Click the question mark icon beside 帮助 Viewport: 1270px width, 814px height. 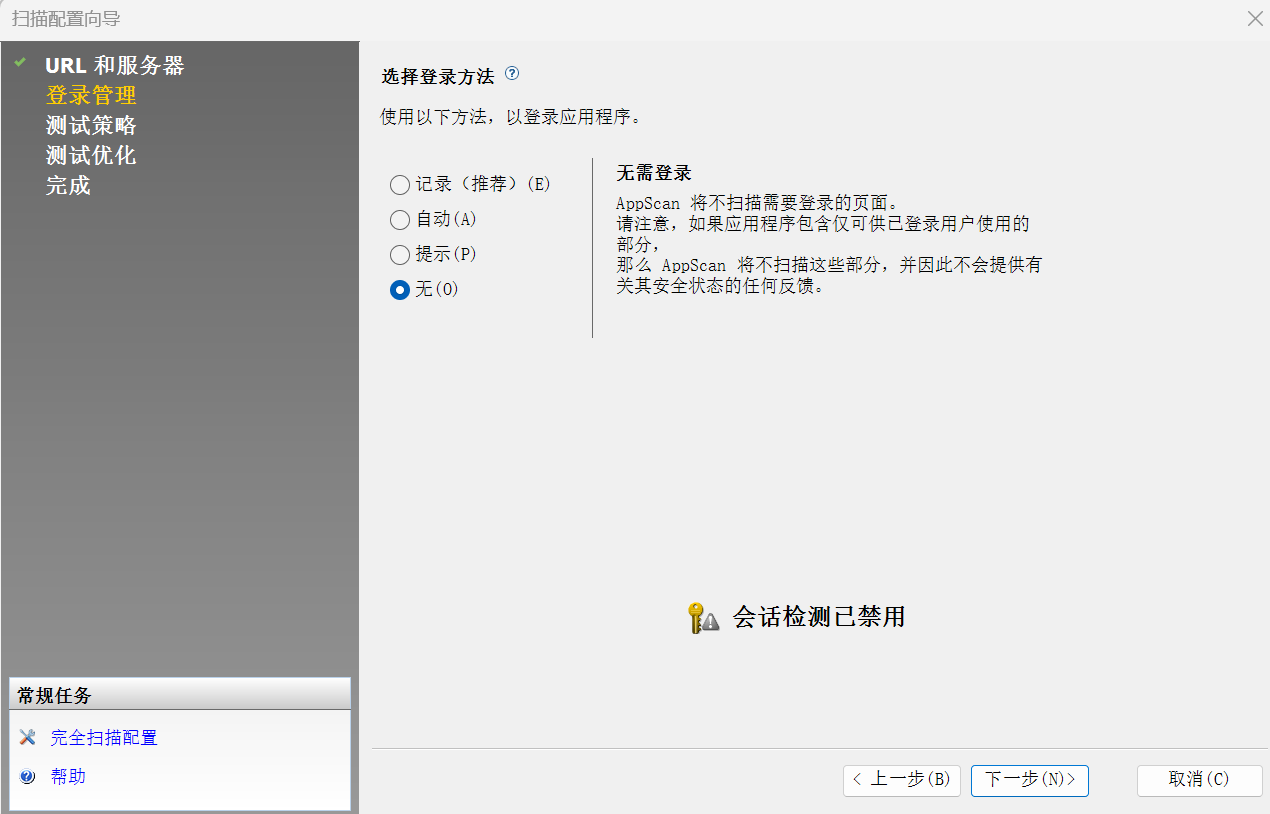pos(27,776)
